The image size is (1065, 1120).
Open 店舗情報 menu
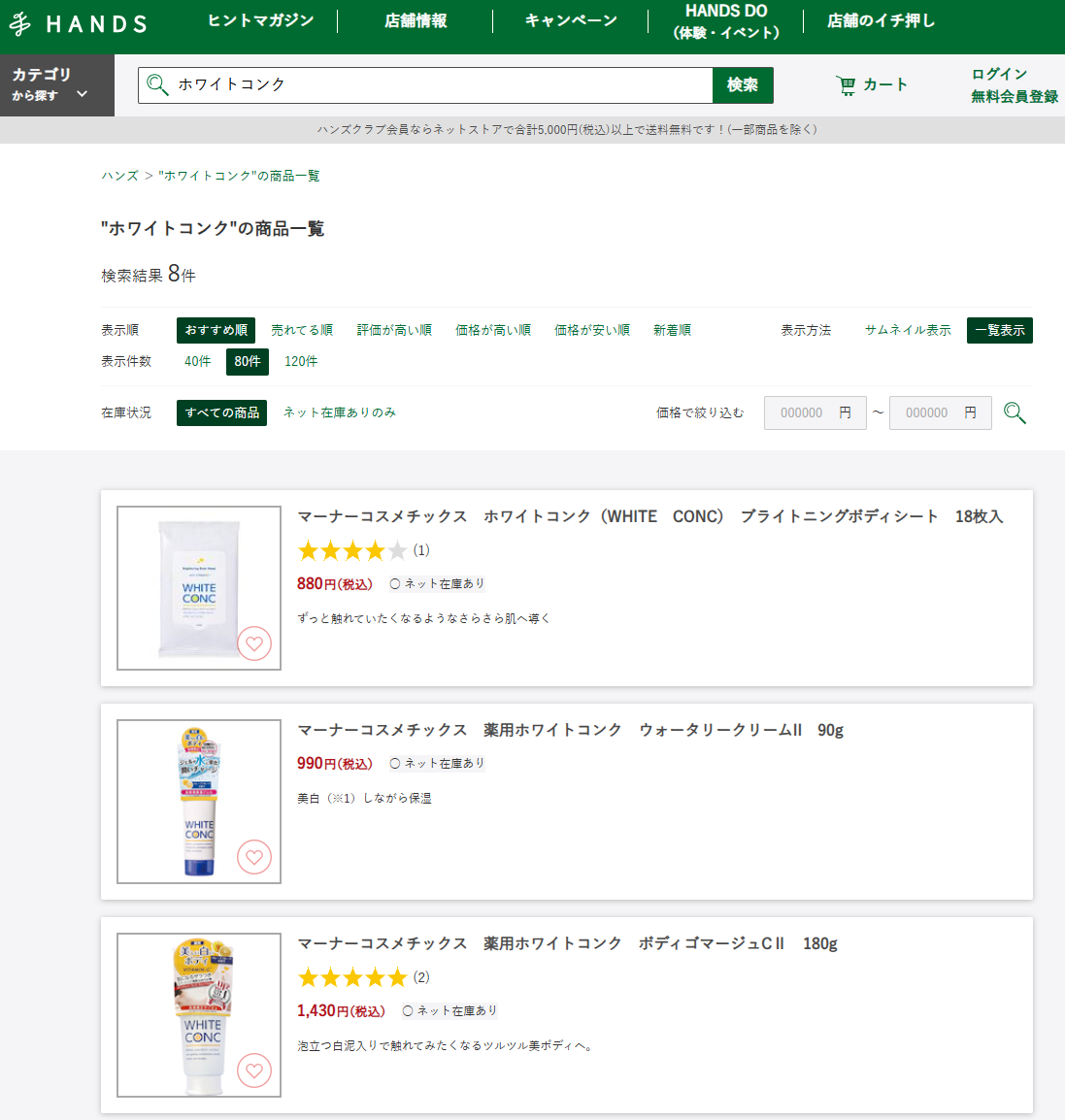416,20
